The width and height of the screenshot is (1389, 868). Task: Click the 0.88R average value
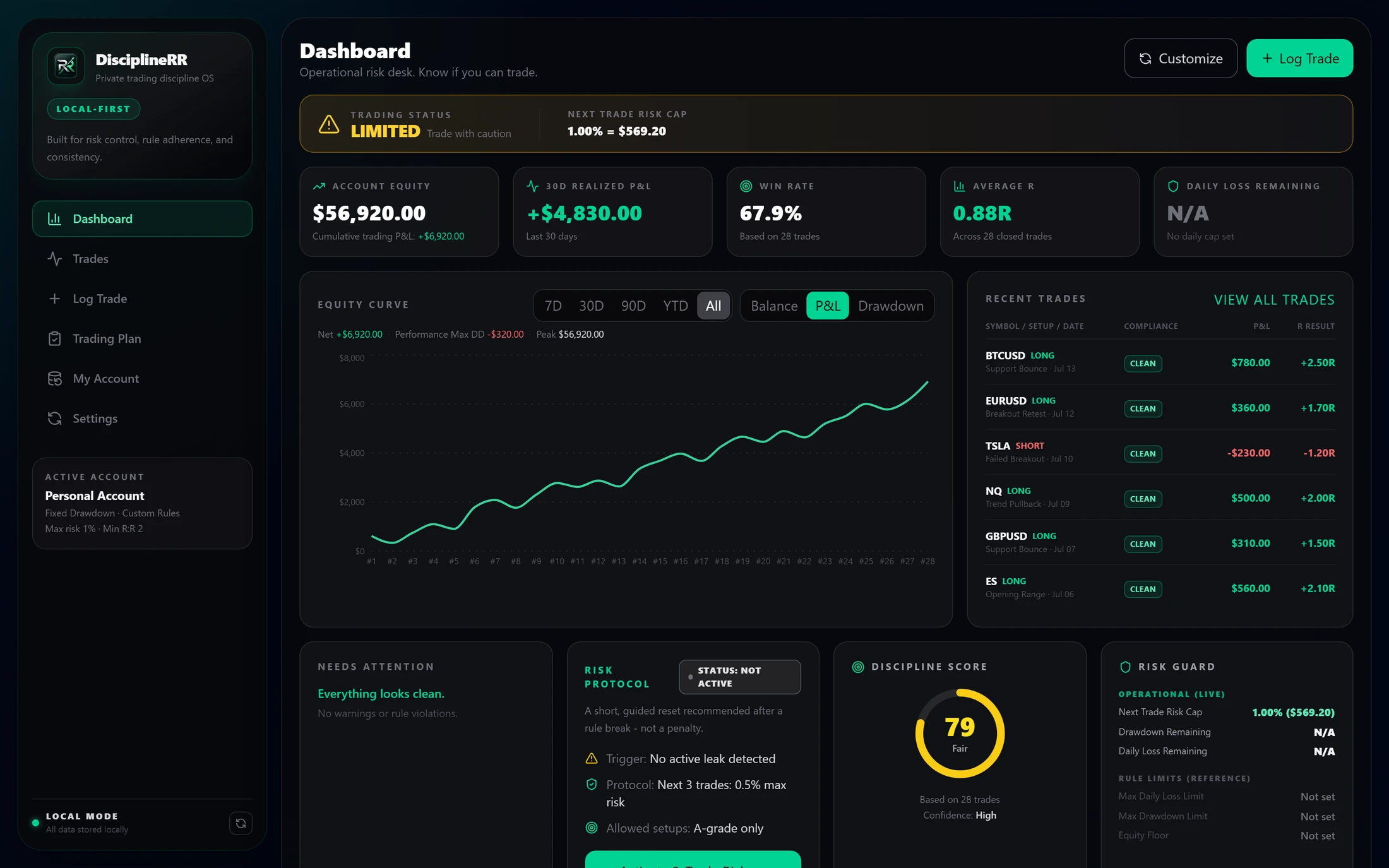[982, 213]
